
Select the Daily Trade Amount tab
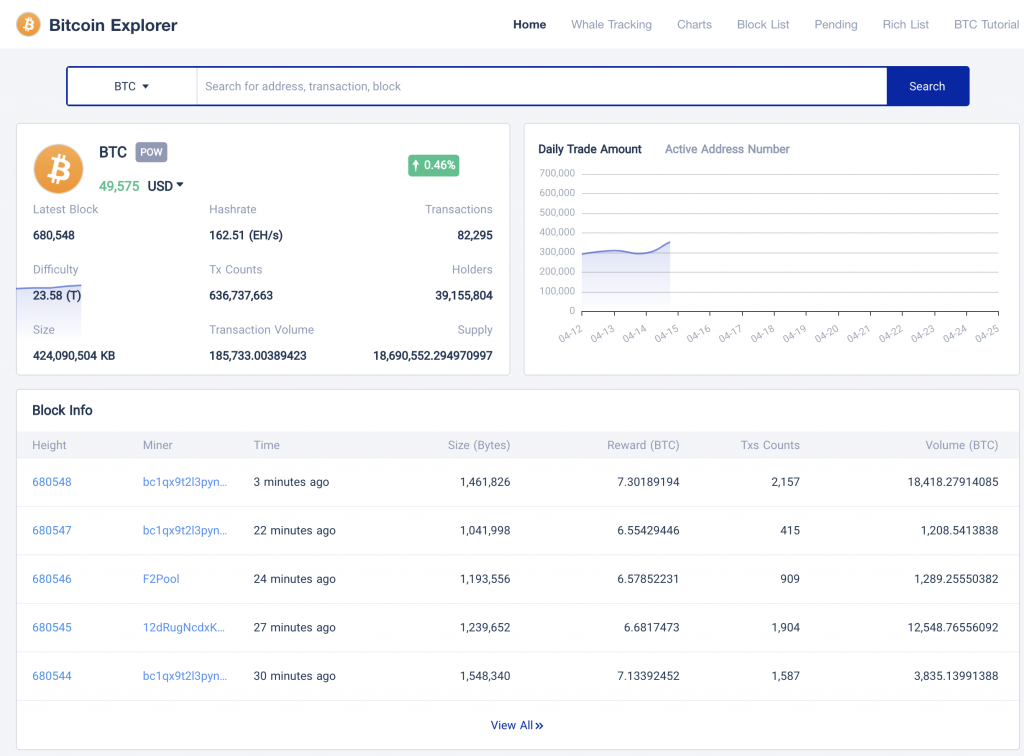coord(590,149)
